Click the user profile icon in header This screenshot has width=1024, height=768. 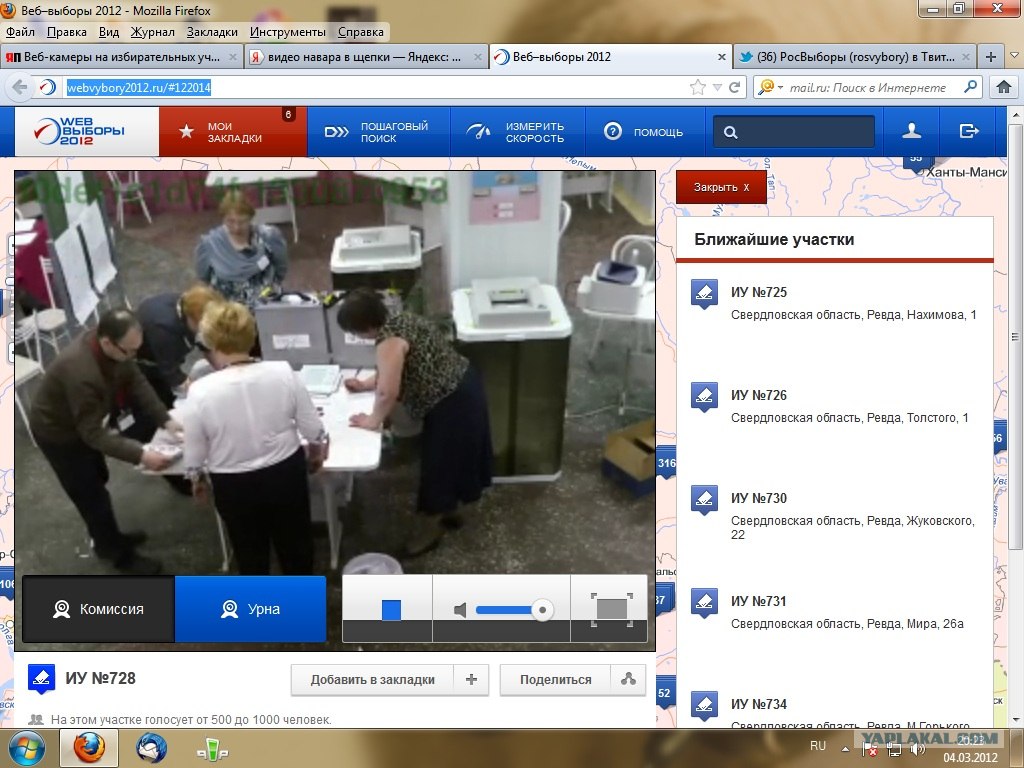pyautogui.click(x=911, y=131)
